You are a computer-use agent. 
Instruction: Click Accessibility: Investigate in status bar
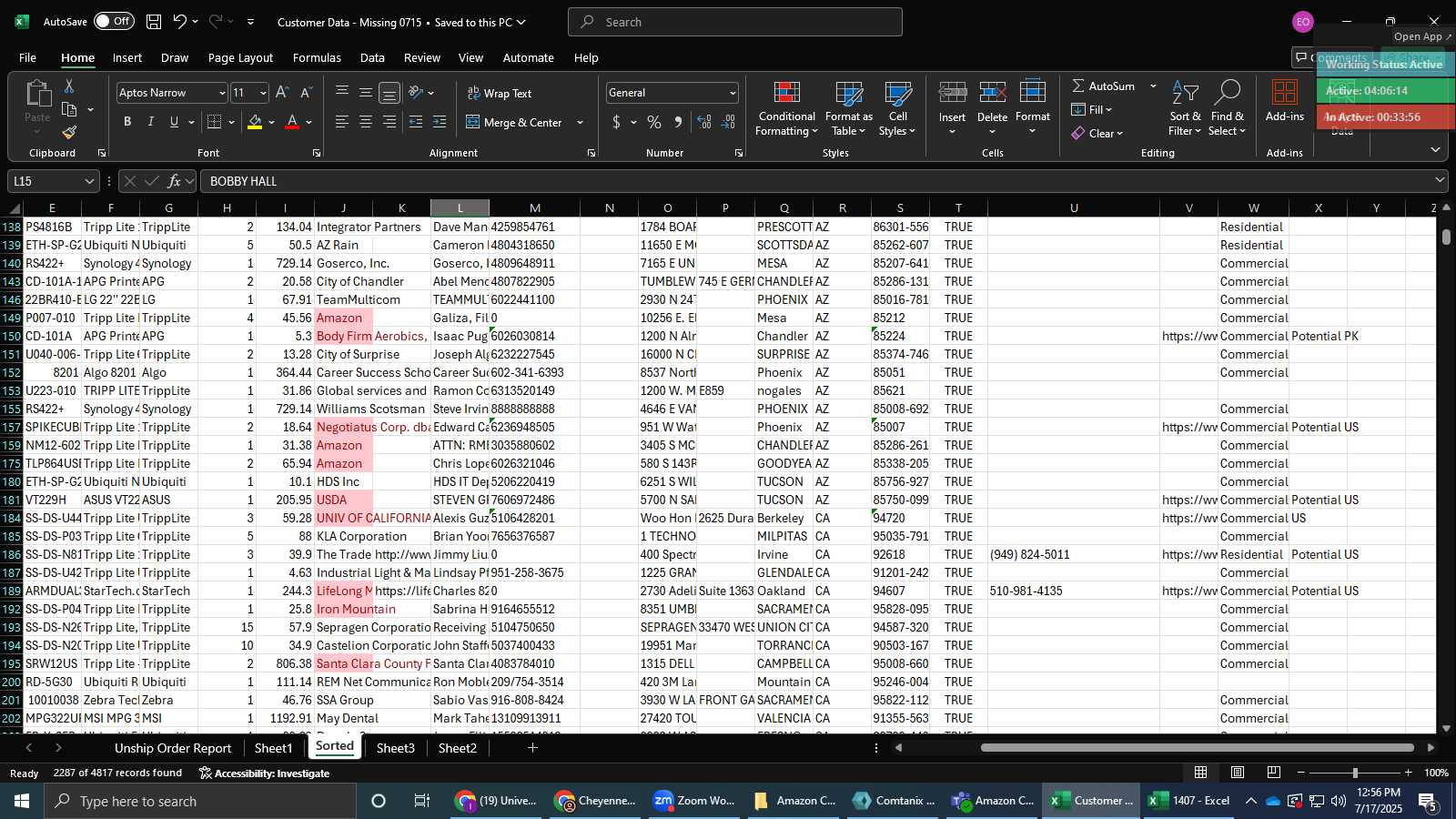265,773
